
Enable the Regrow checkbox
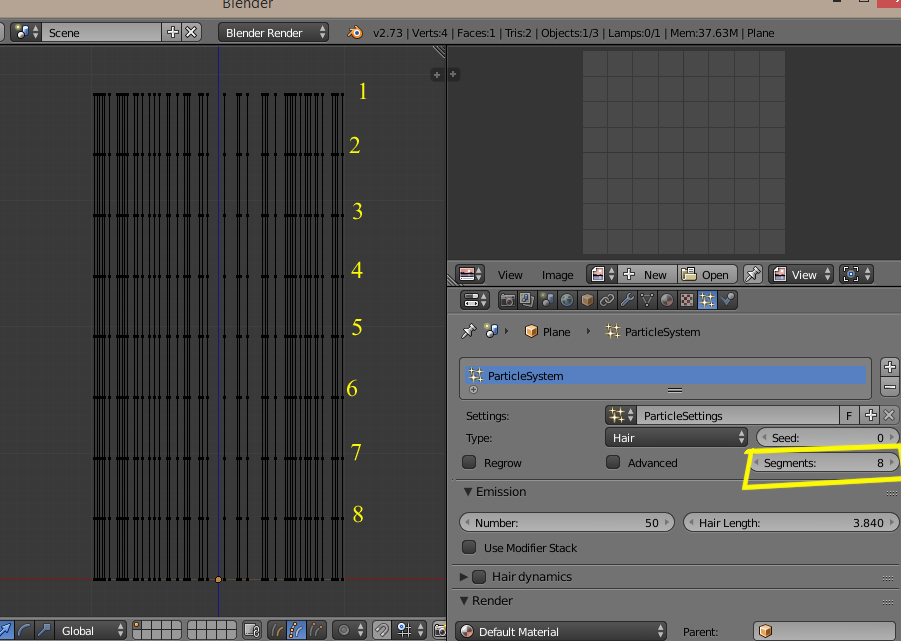(469, 463)
